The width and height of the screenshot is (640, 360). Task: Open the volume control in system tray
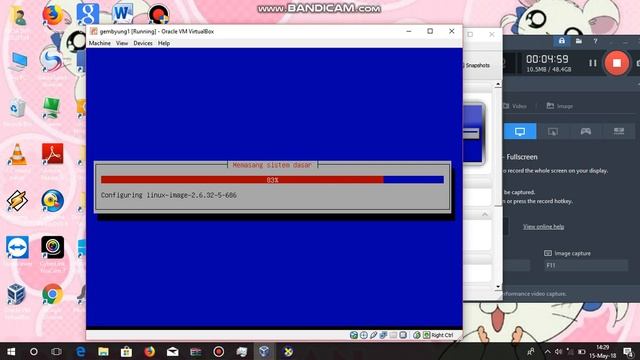[x=558, y=351]
